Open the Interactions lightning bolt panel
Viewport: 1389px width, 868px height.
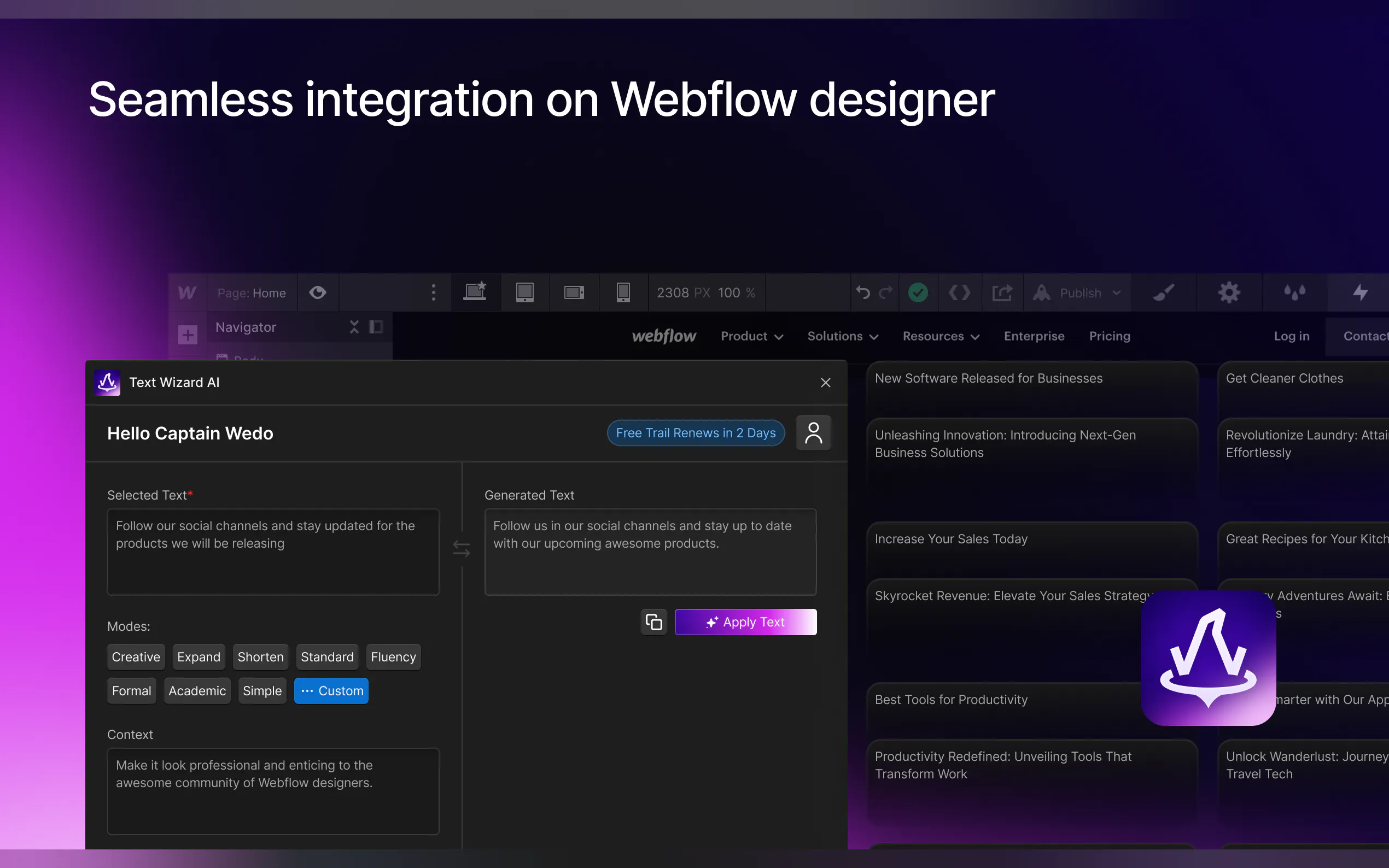click(1360, 293)
